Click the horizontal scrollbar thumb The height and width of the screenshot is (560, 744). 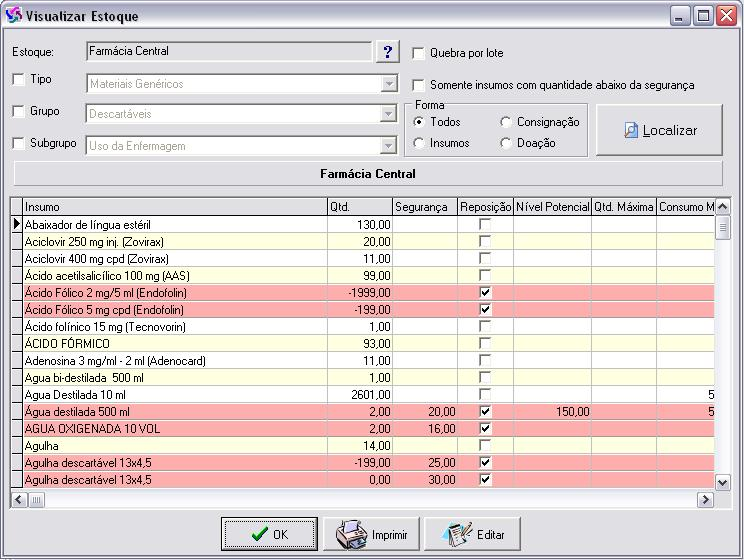(36, 499)
